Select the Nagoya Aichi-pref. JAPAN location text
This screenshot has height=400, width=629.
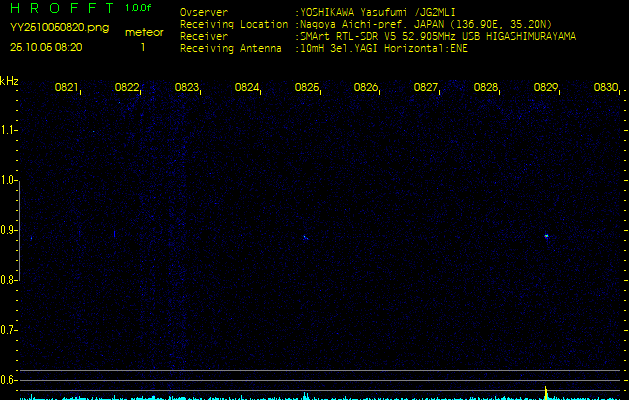point(426,24)
